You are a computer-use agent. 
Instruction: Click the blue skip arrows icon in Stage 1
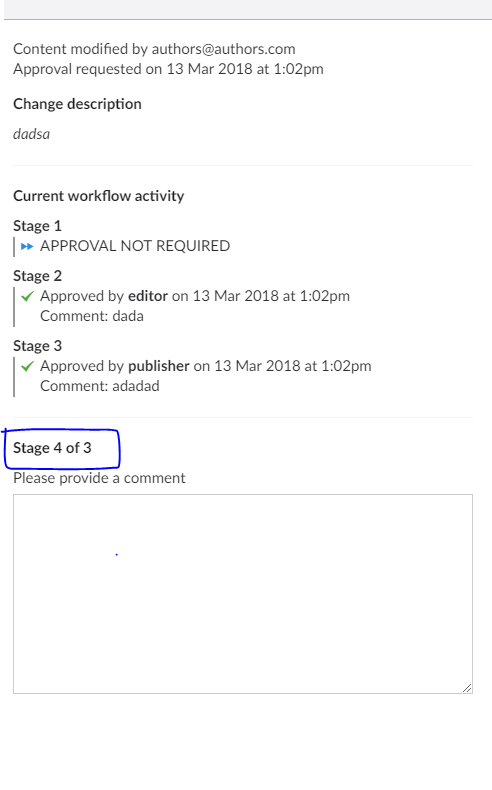[x=27, y=246]
